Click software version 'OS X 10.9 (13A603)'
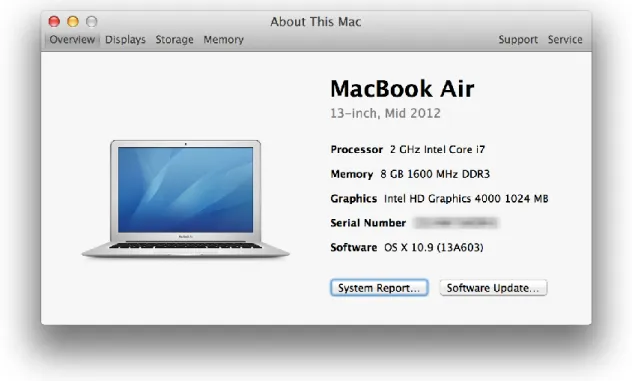Screen dimensions: 632x381 [x=433, y=248]
